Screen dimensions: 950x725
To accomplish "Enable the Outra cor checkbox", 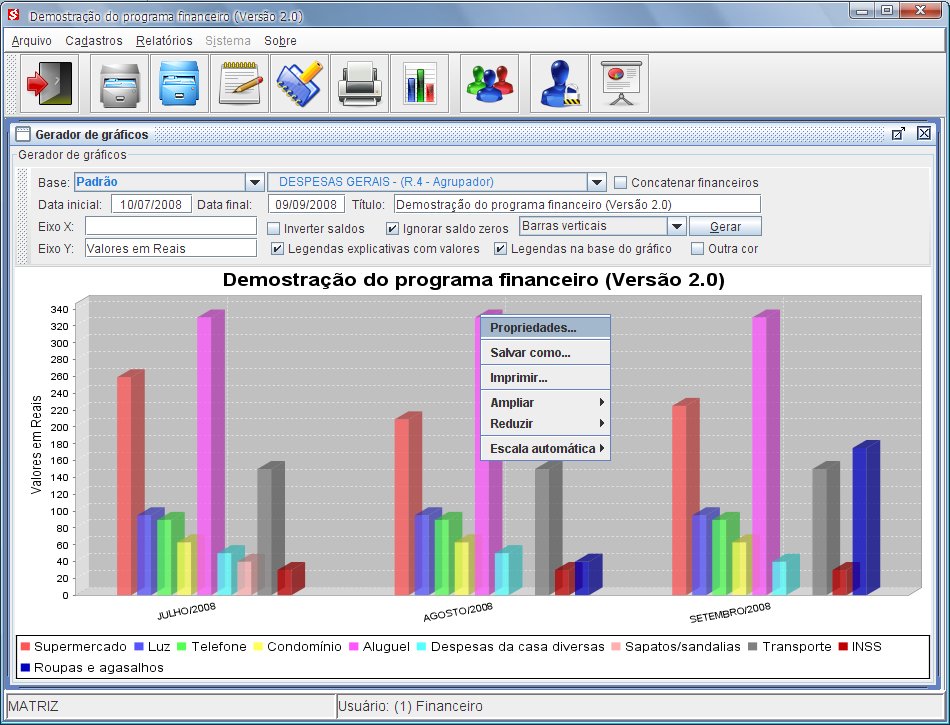I will [x=697, y=248].
